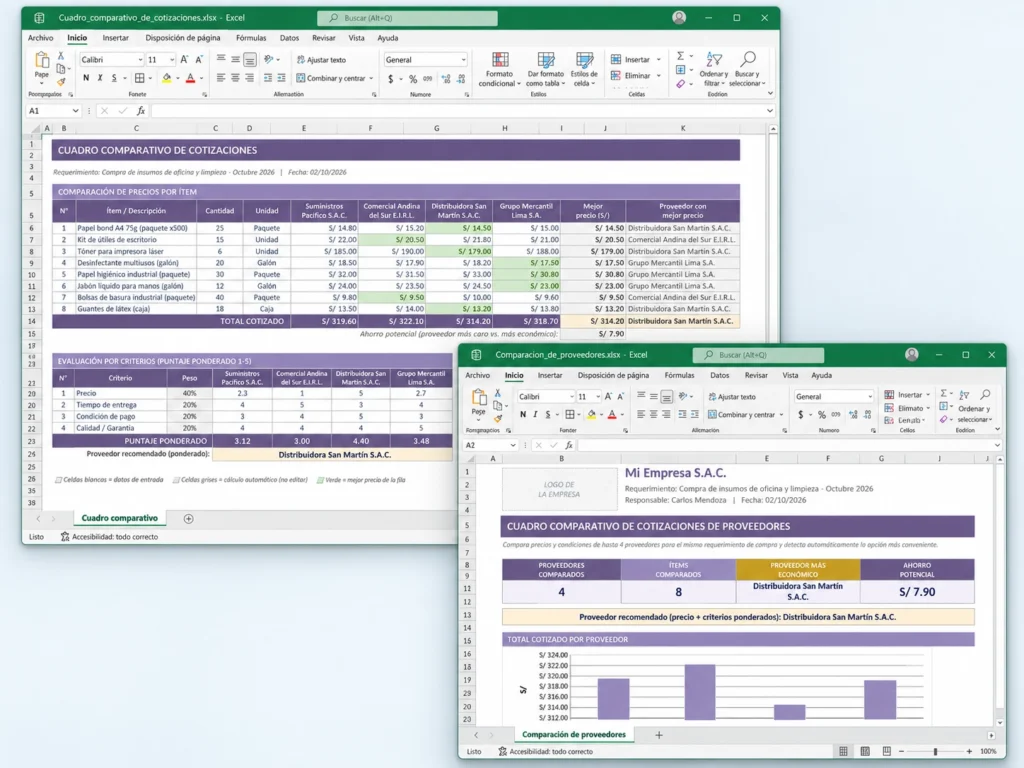
Task: Toggle underline (S) in the cotizaciones window
Action: pos(114,78)
